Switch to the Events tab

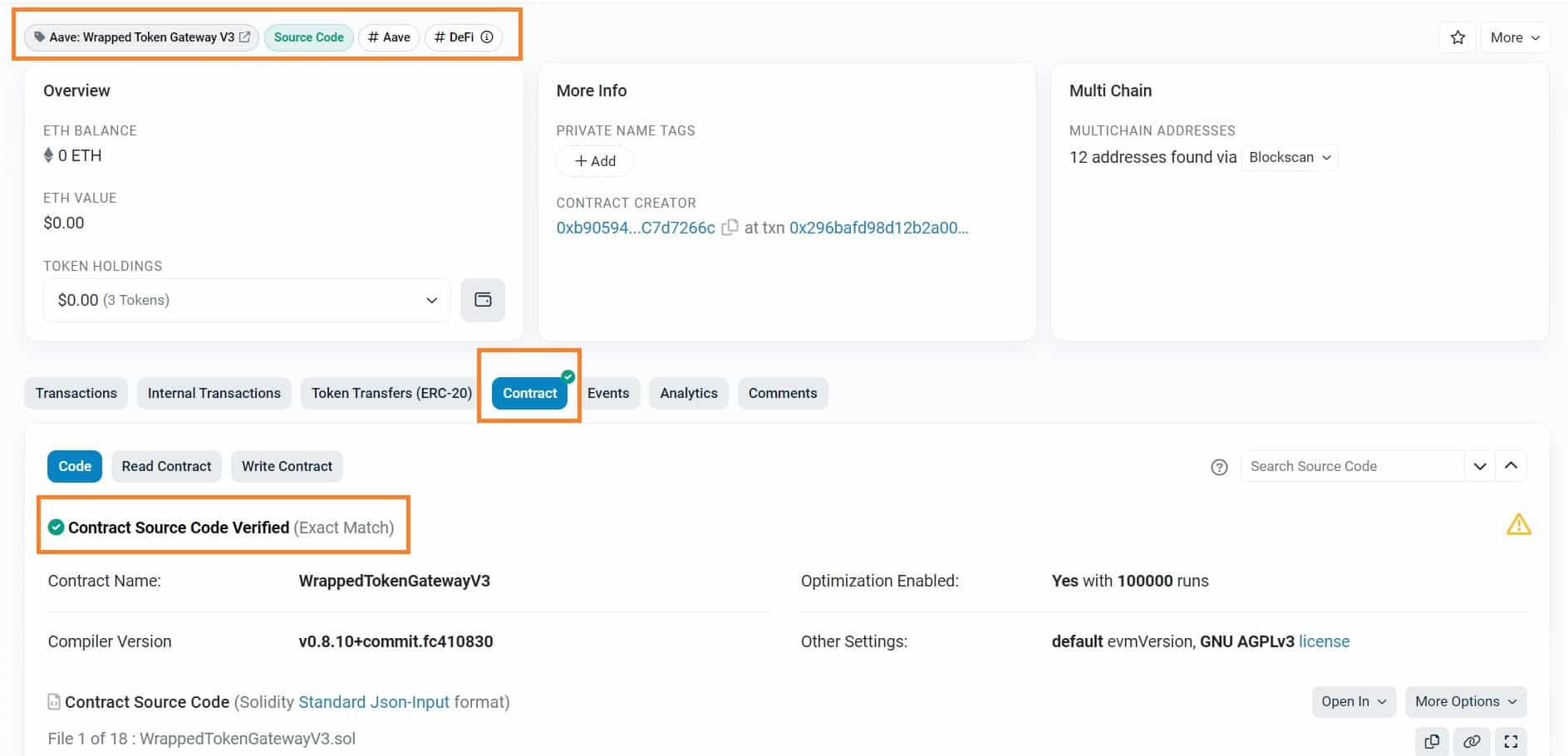pyautogui.click(x=608, y=393)
